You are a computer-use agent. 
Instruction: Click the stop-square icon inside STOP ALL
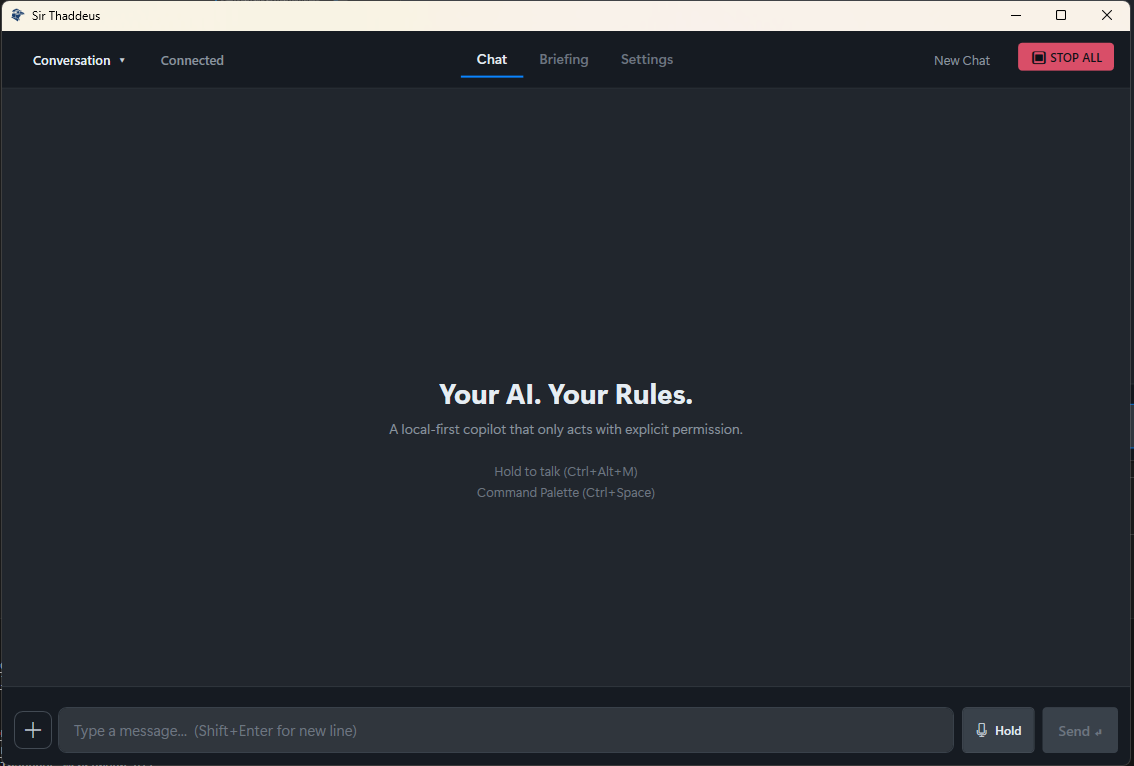pos(1040,56)
